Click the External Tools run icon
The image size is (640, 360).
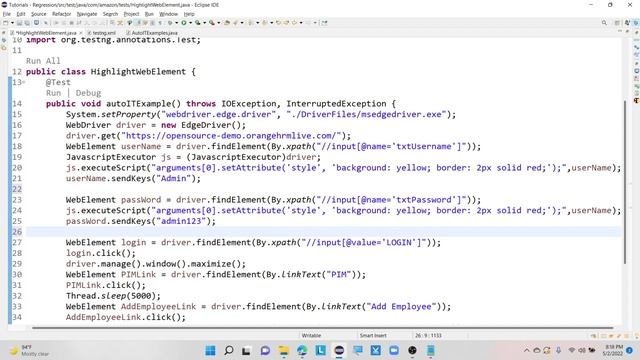coord(211,23)
